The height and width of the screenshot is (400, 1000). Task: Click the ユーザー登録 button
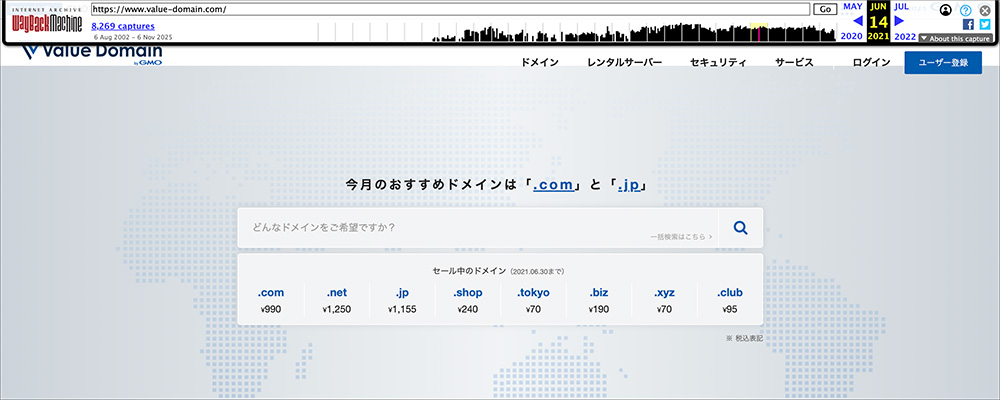coord(943,63)
